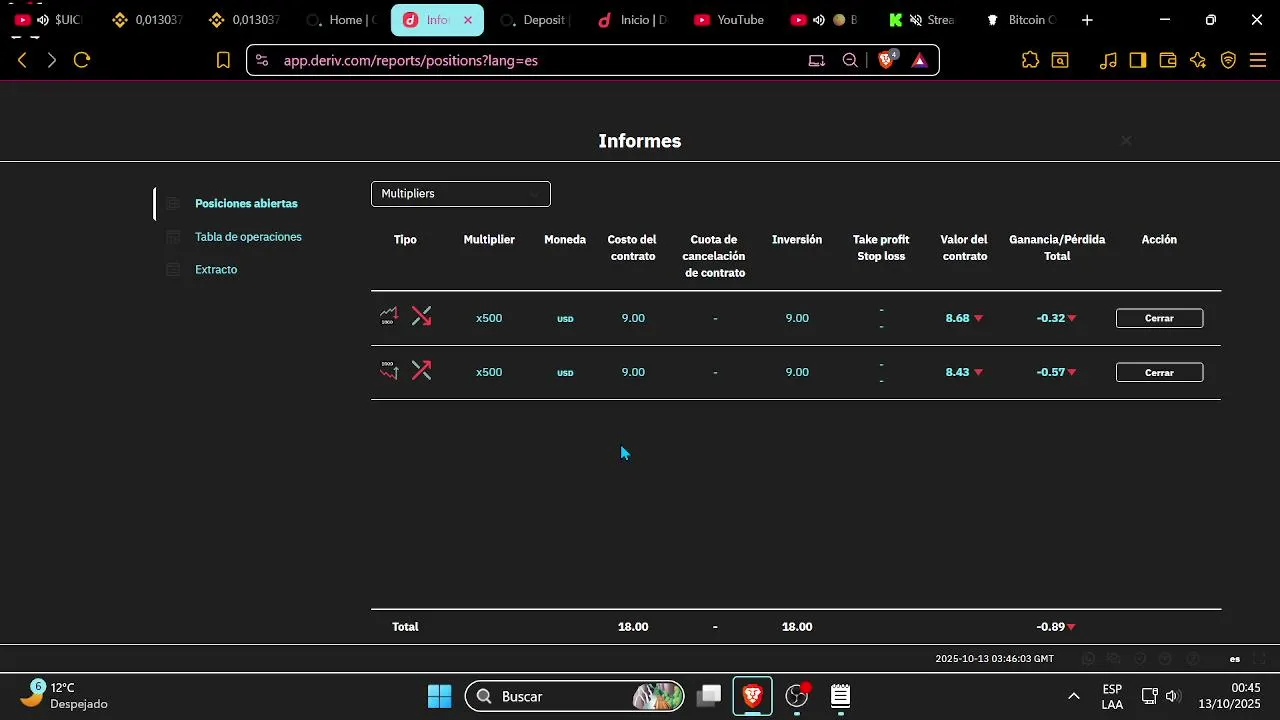1280x720 pixels.
Task: Open Brave from the taskbar
Action: pos(753,696)
